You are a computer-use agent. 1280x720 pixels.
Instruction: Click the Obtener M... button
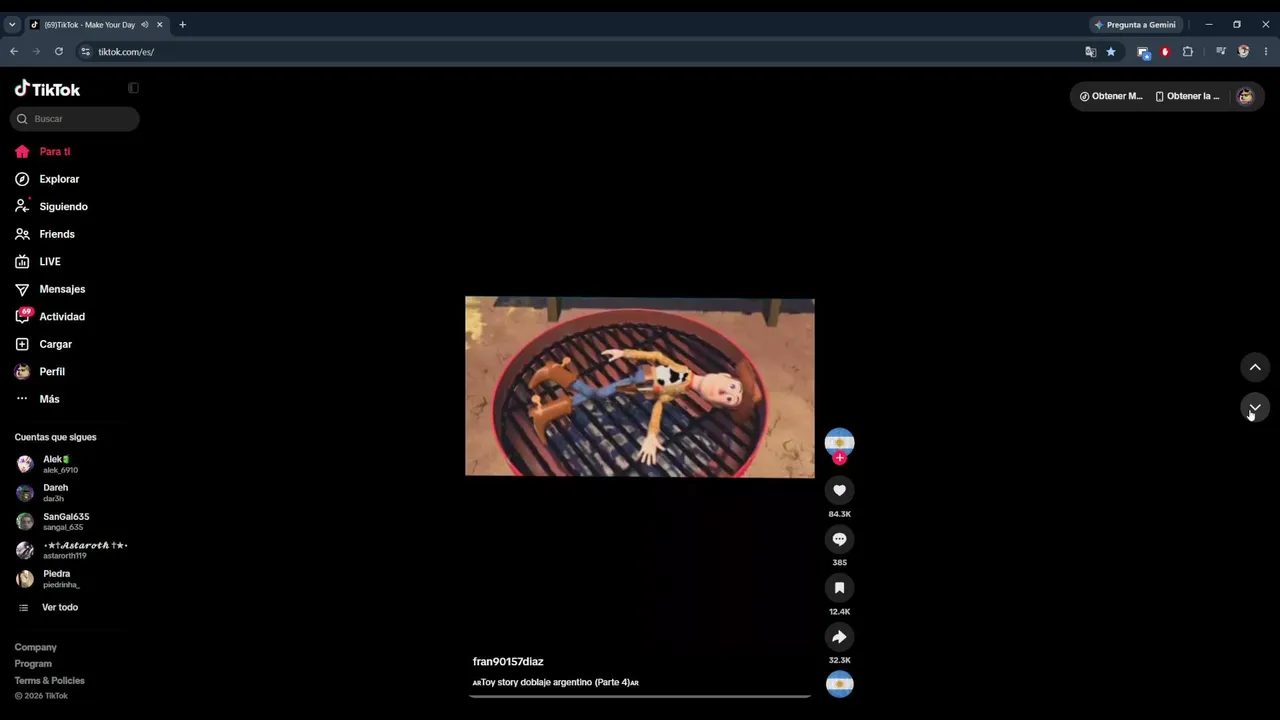coord(1110,96)
